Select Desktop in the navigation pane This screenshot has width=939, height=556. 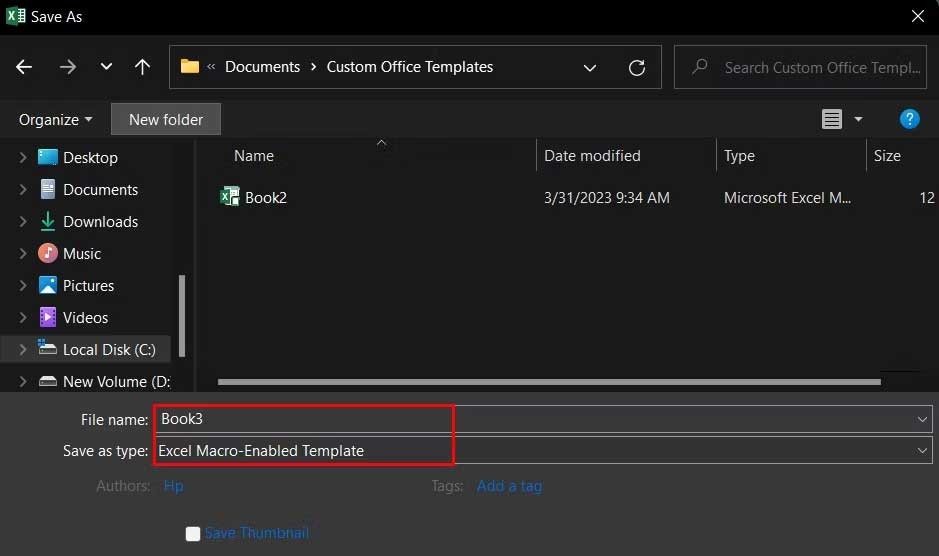click(x=90, y=158)
